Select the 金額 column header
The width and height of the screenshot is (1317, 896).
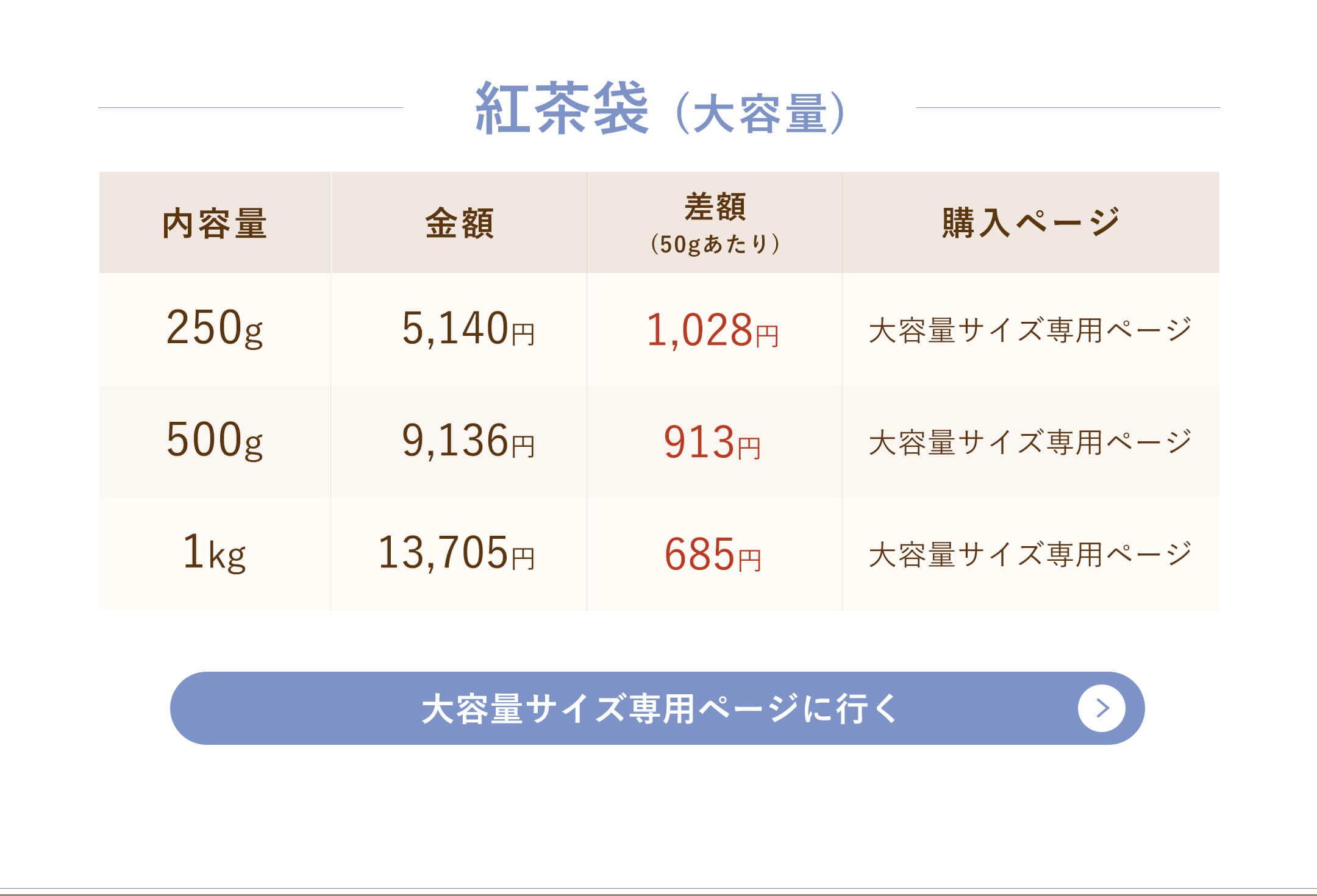(x=459, y=222)
